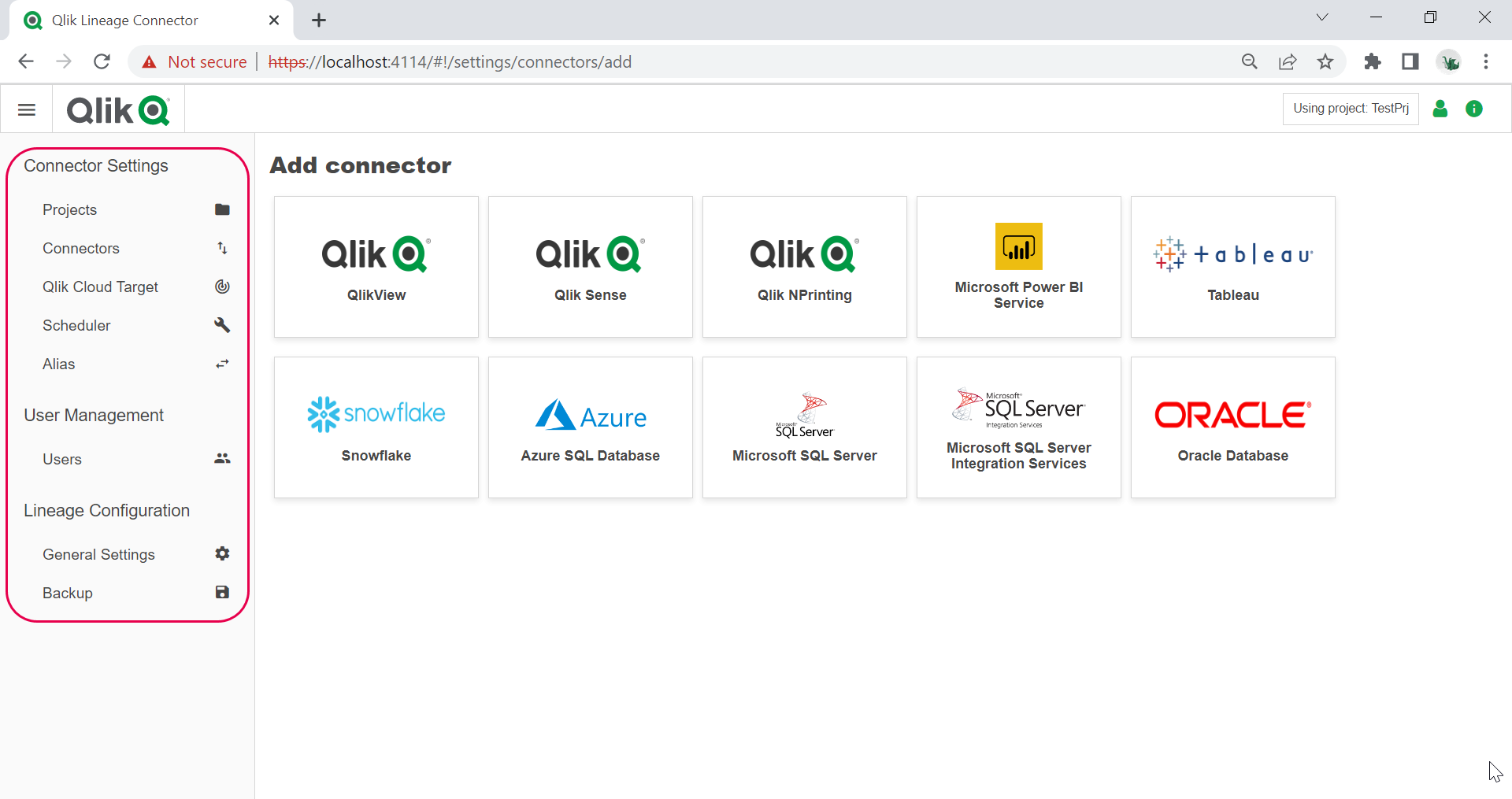Open the hamburger navigation menu
1512x799 pixels.
point(26,109)
